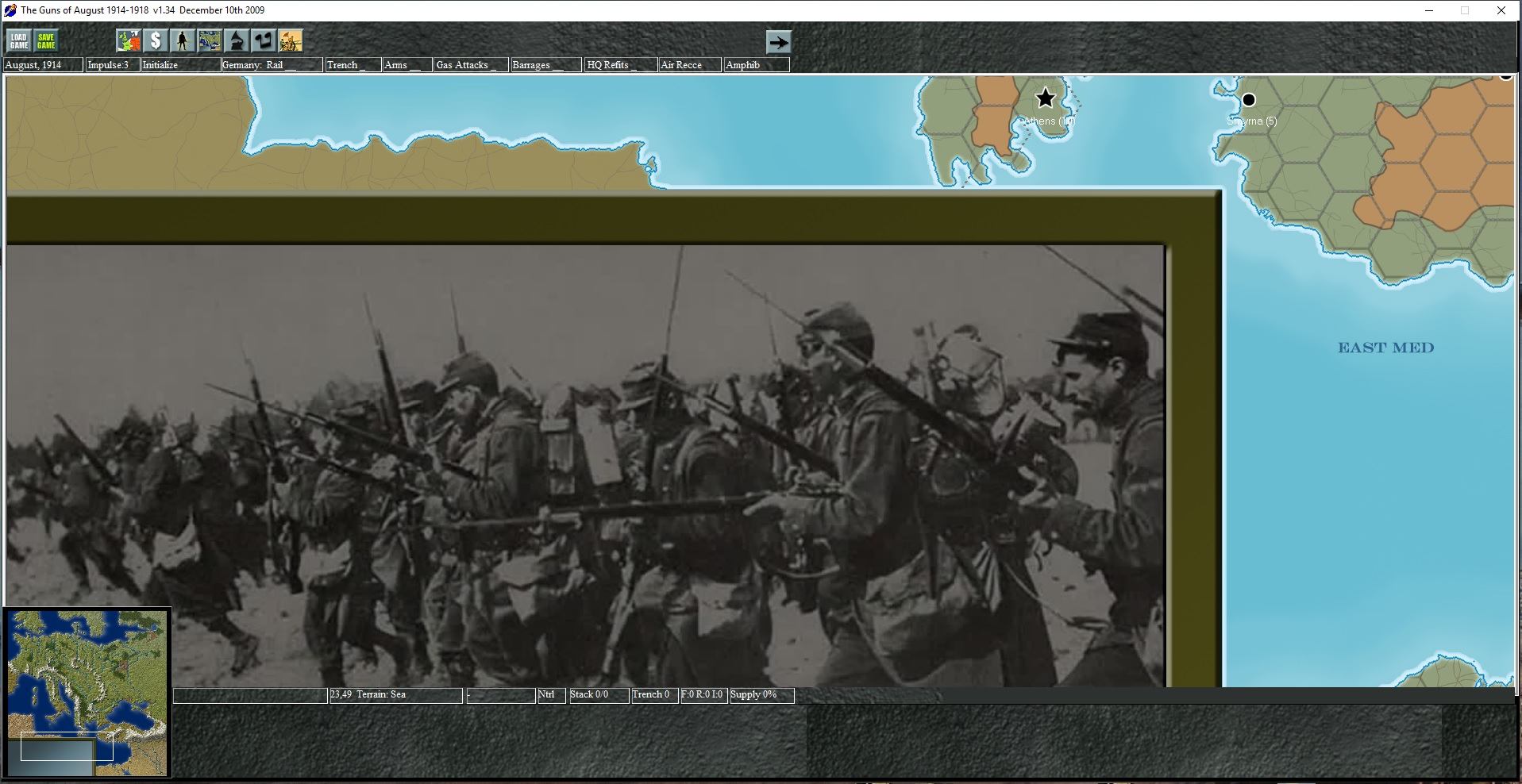The image size is (1522, 784).
Task: Click the "F:0 R:0 I:0" info field
Action: tap(703, 695)
